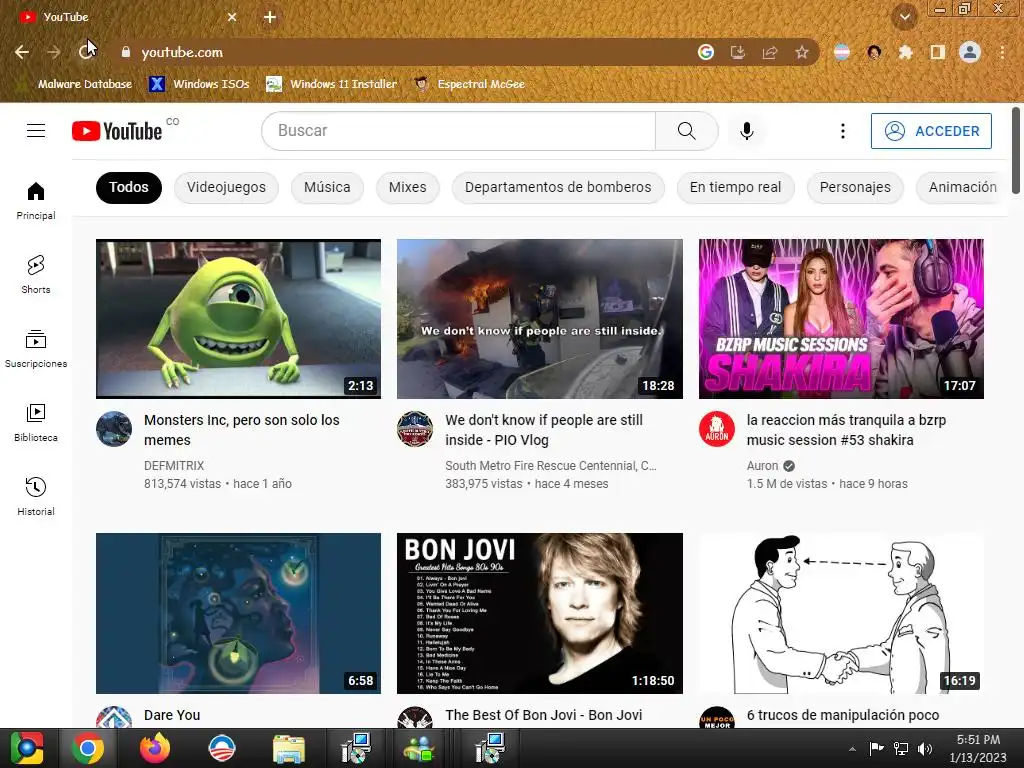The width and height of the screenshot is (1024, 768).
Task: Open Biblioteca in the sidebar
Action: pos(36,423)
